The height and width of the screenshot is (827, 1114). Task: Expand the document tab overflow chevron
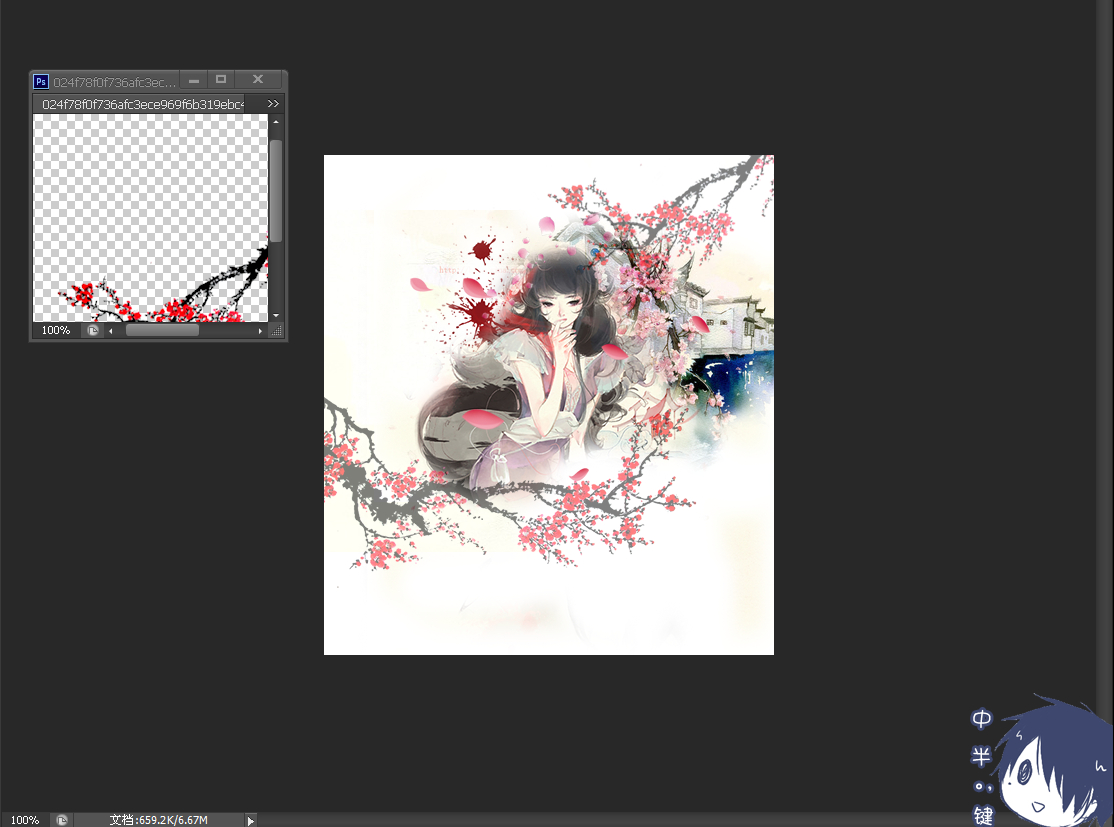tap(274, 104)
